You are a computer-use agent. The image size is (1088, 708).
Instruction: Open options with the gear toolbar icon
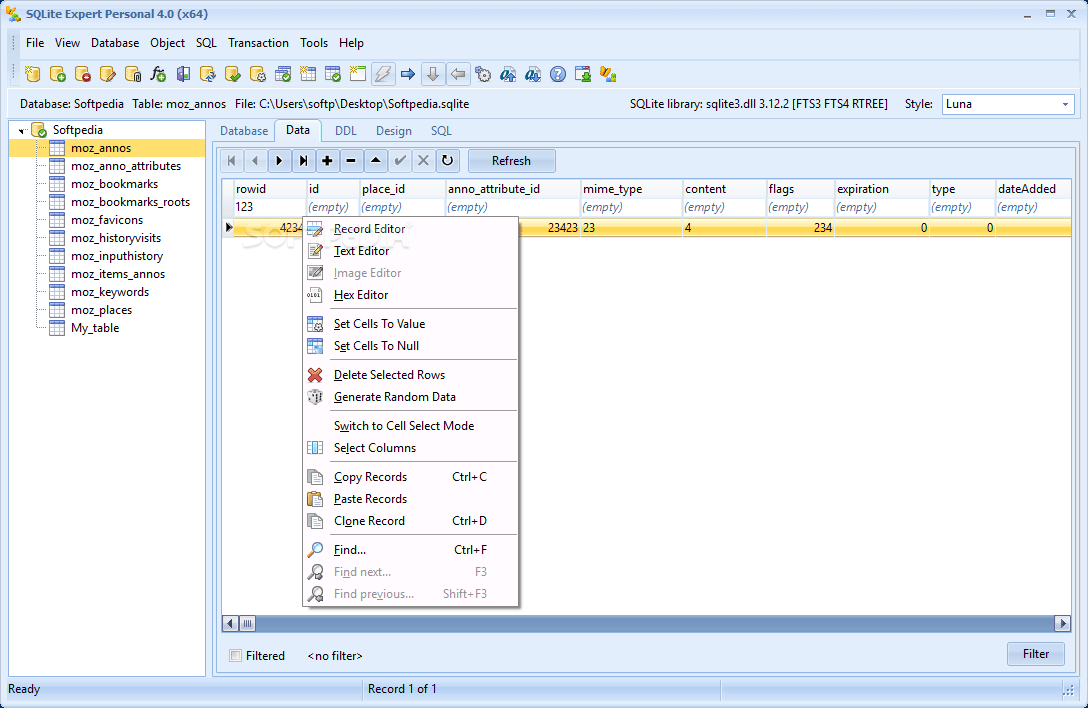pyautogui.click(x=483, y=74)
